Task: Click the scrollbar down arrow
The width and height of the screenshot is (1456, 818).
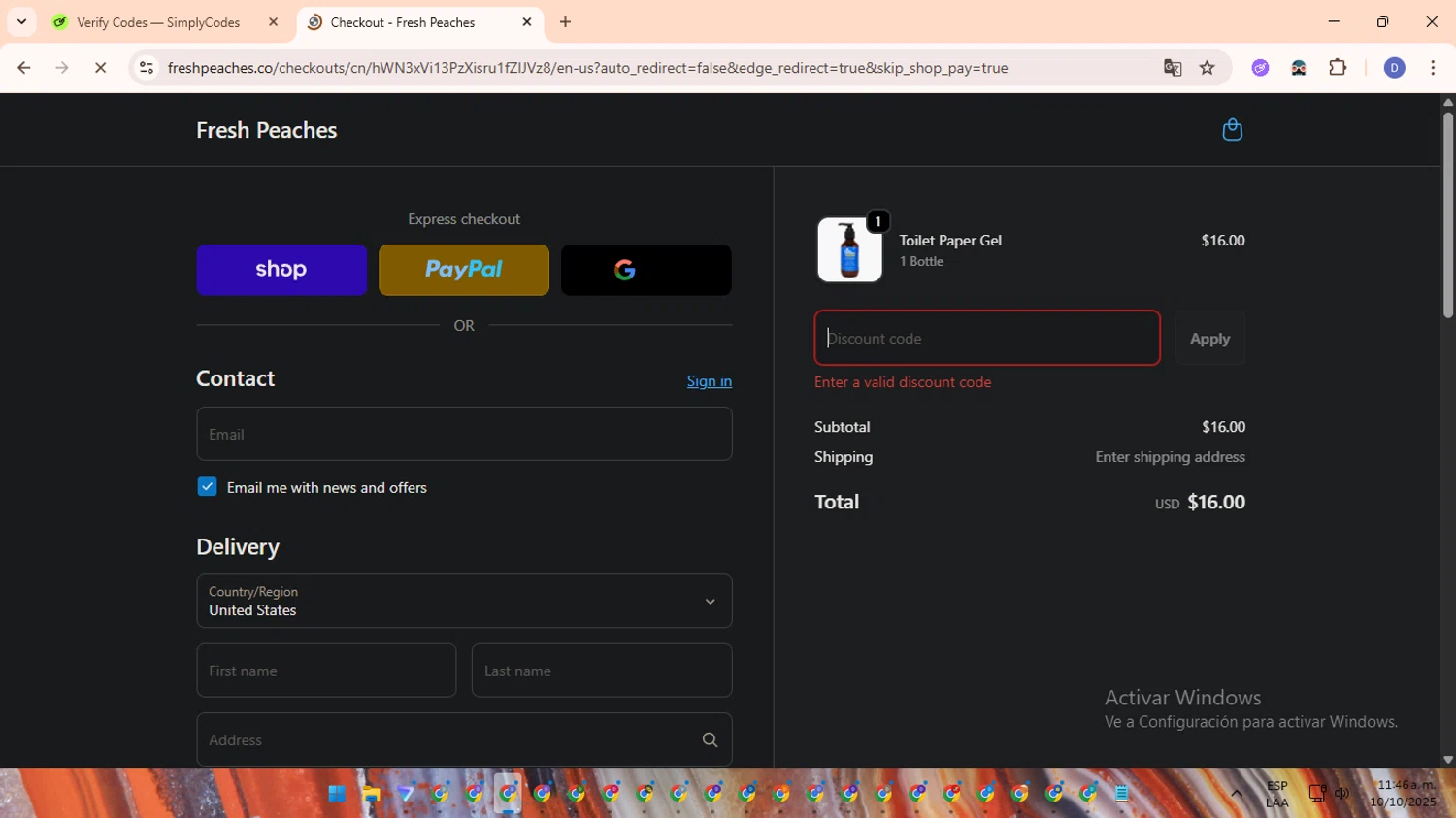Action: click(x=1447, y=760)
